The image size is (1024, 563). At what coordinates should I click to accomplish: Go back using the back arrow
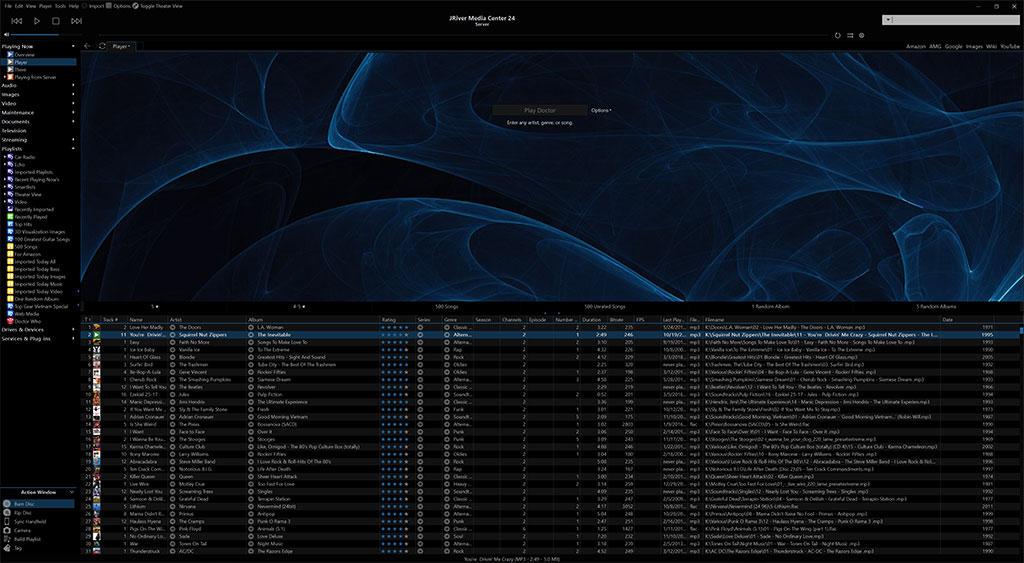tap(88, 46)
